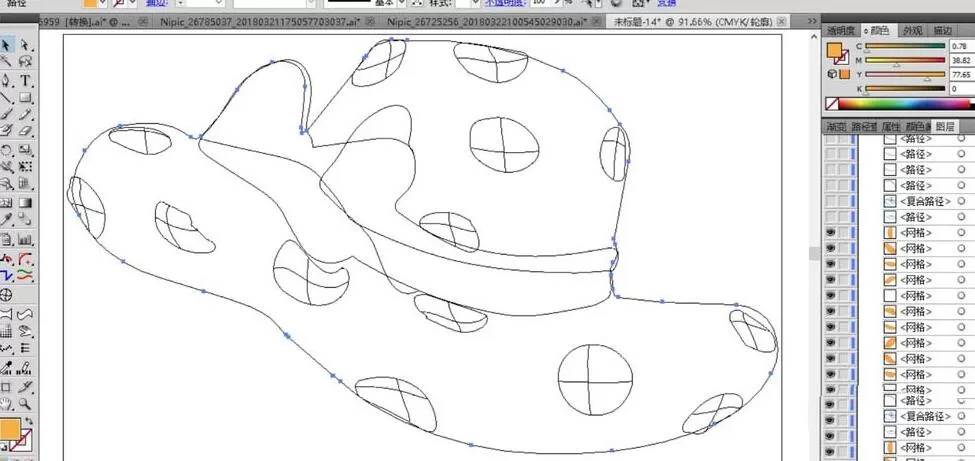The height and width of the screenshot is (461, 975).
Task: Select the Blob Brush tool
Action: pos(6,131)
